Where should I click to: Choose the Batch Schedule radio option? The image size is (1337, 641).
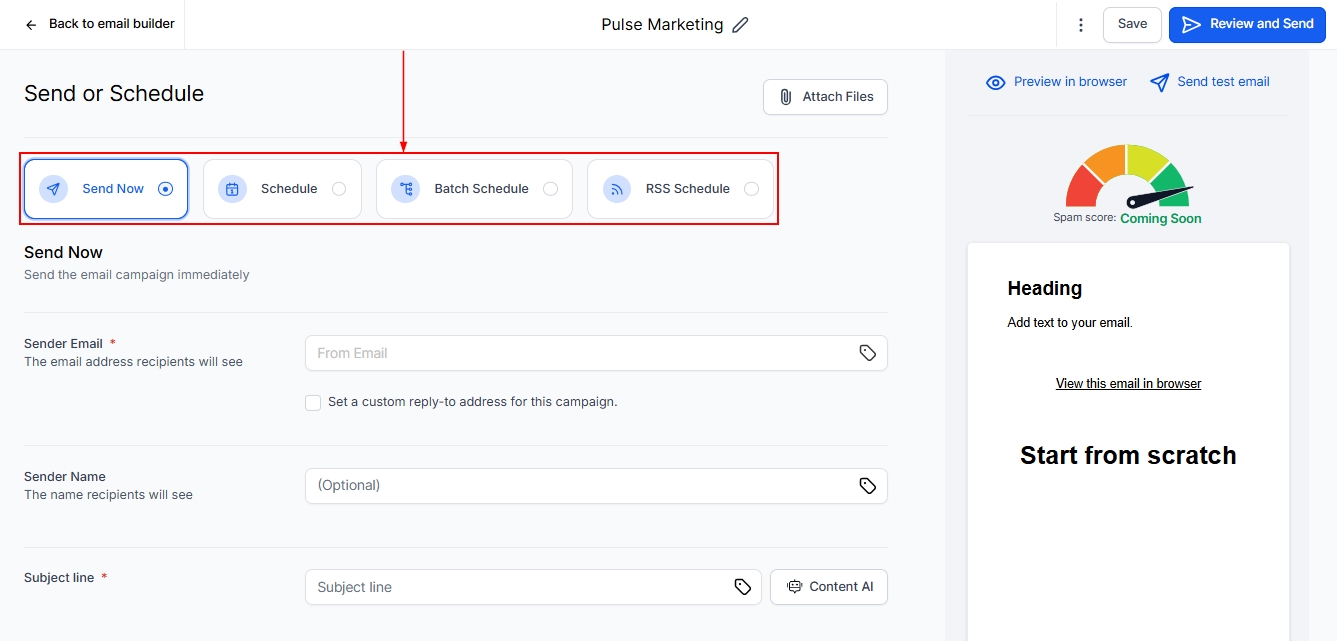(550, 189)
